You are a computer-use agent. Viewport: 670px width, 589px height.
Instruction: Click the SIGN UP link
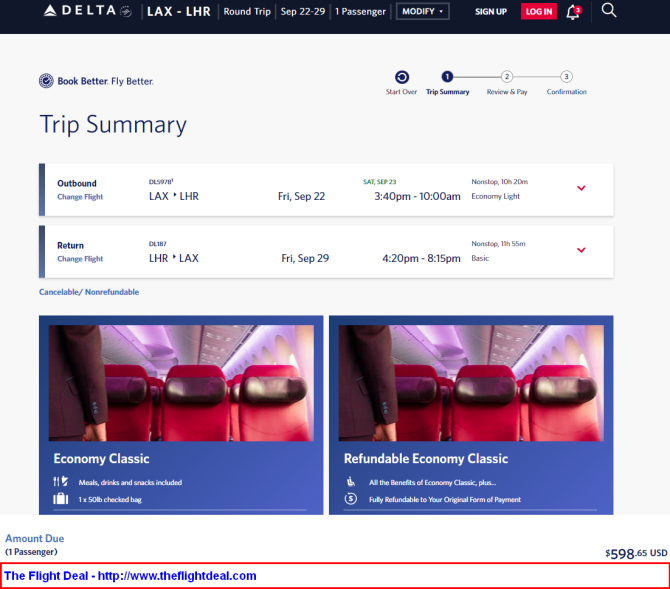[491, 12]
